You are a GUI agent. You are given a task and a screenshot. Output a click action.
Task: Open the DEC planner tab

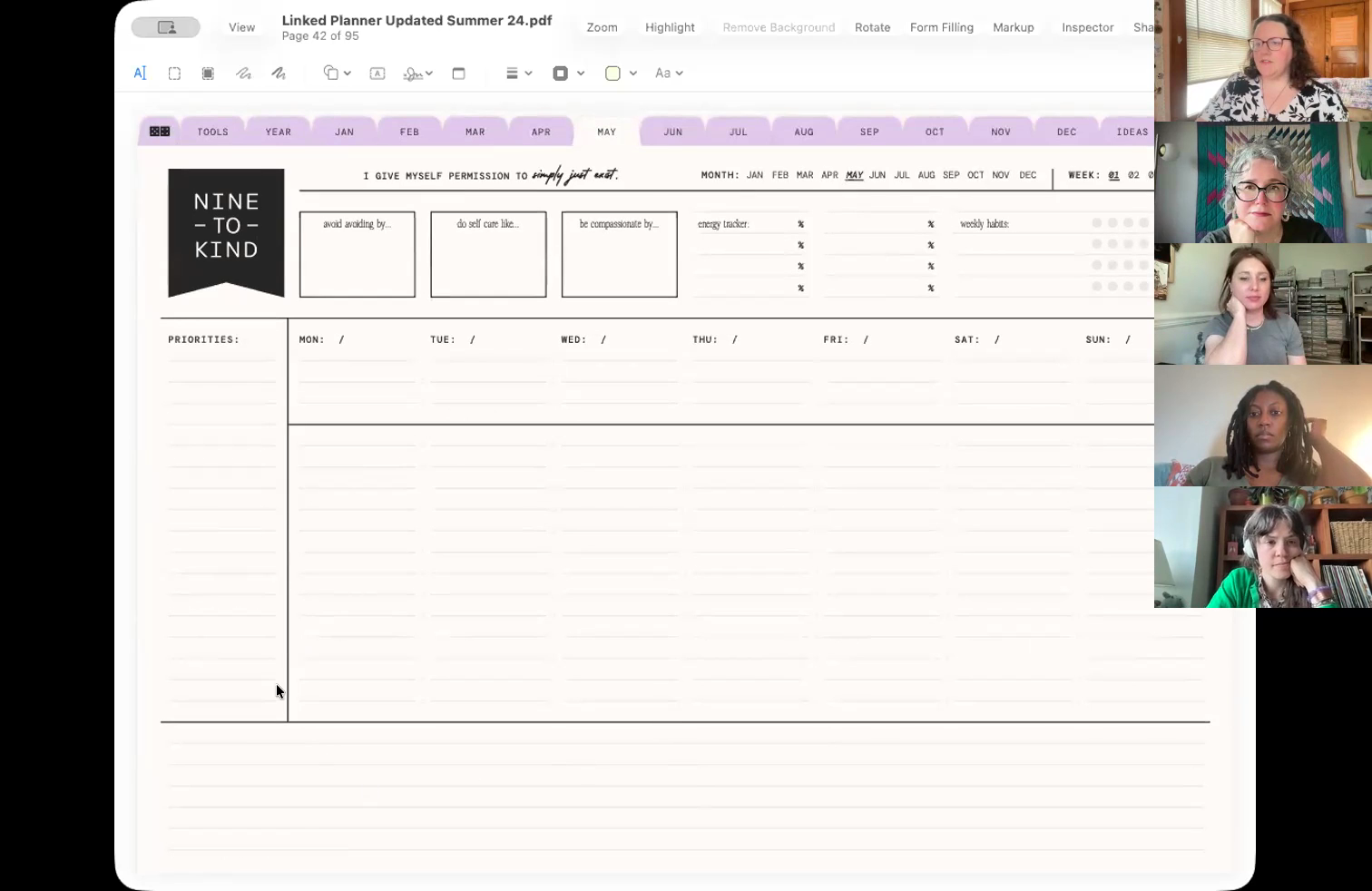point(1066,132)
